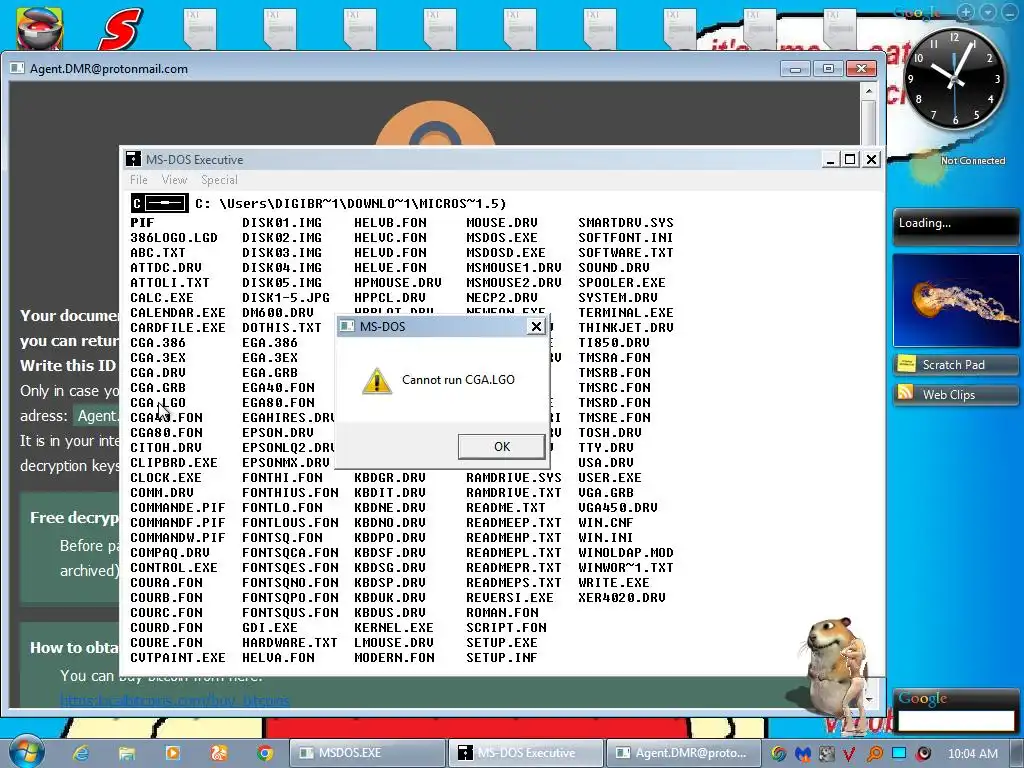
Task: Select REVERSI.EXE in the file list
Action: 510,598
